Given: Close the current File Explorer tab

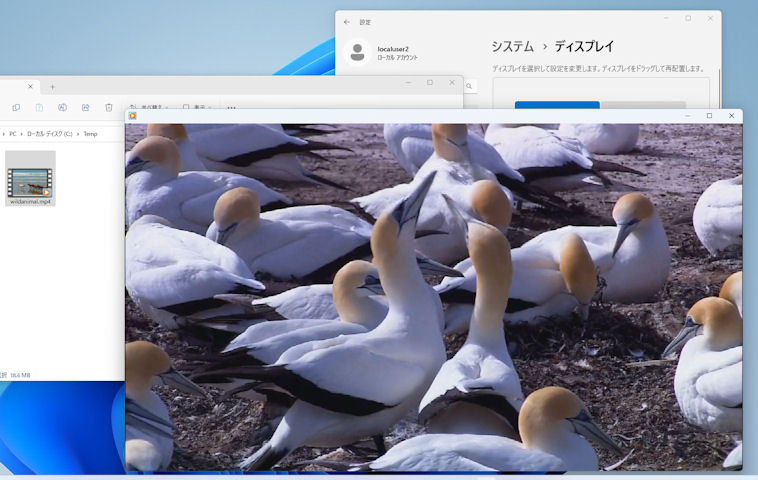Looking at the screenshot, I should click(30, 86).
